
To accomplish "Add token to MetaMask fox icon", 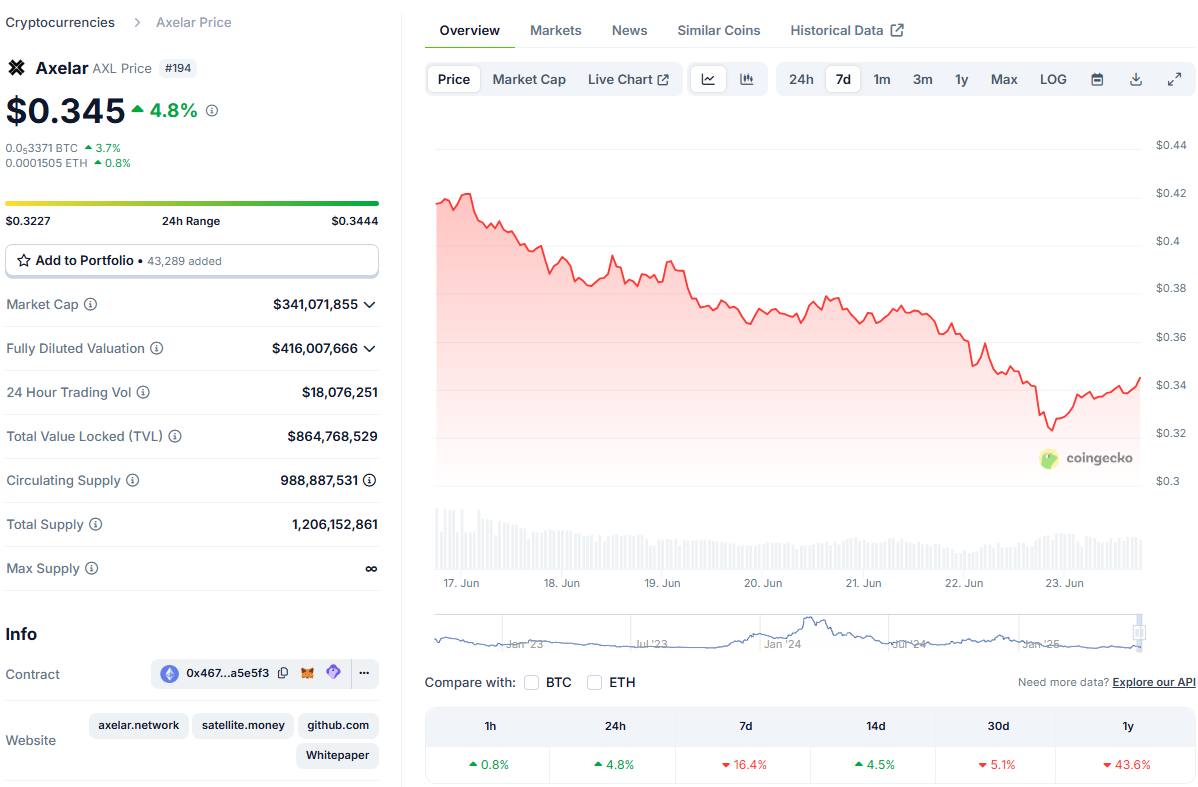I will point(307,673).
